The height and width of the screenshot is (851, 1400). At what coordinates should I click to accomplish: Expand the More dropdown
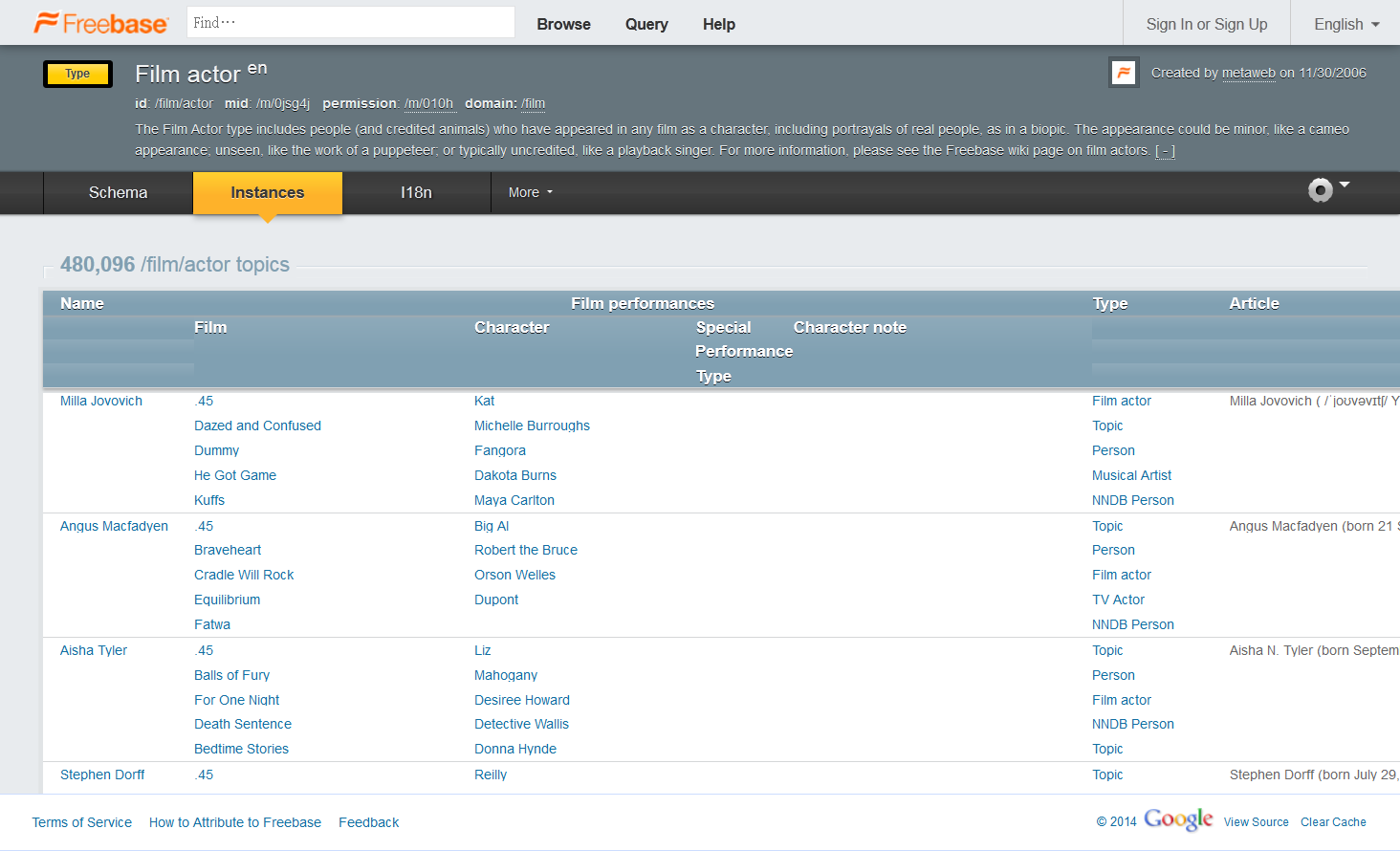click(x=531, y=192)
